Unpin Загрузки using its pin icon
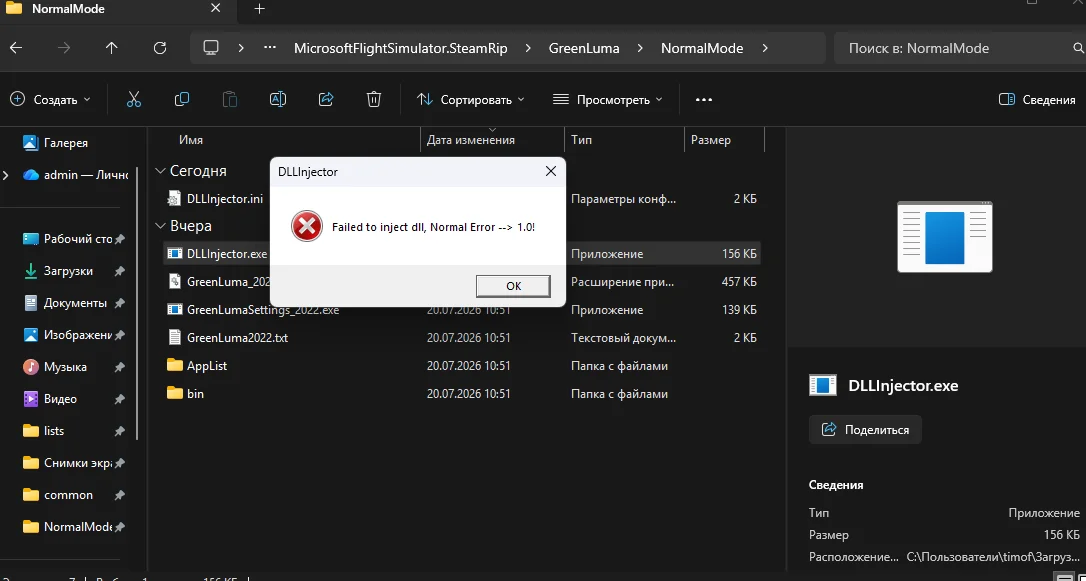The height and width of the screenshot is (581, 1086). pos(119,271)
